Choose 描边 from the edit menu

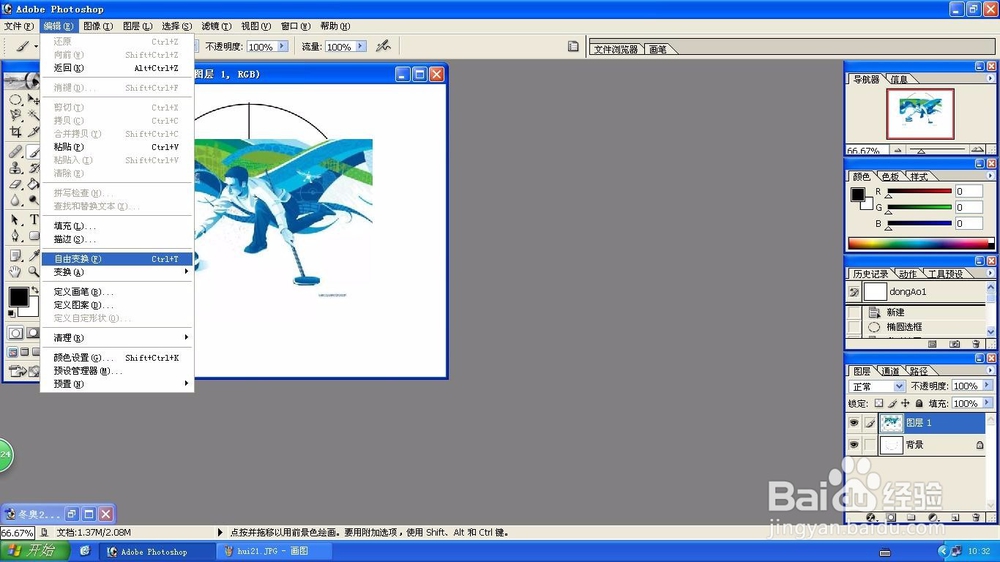click(x=117, y=239)
